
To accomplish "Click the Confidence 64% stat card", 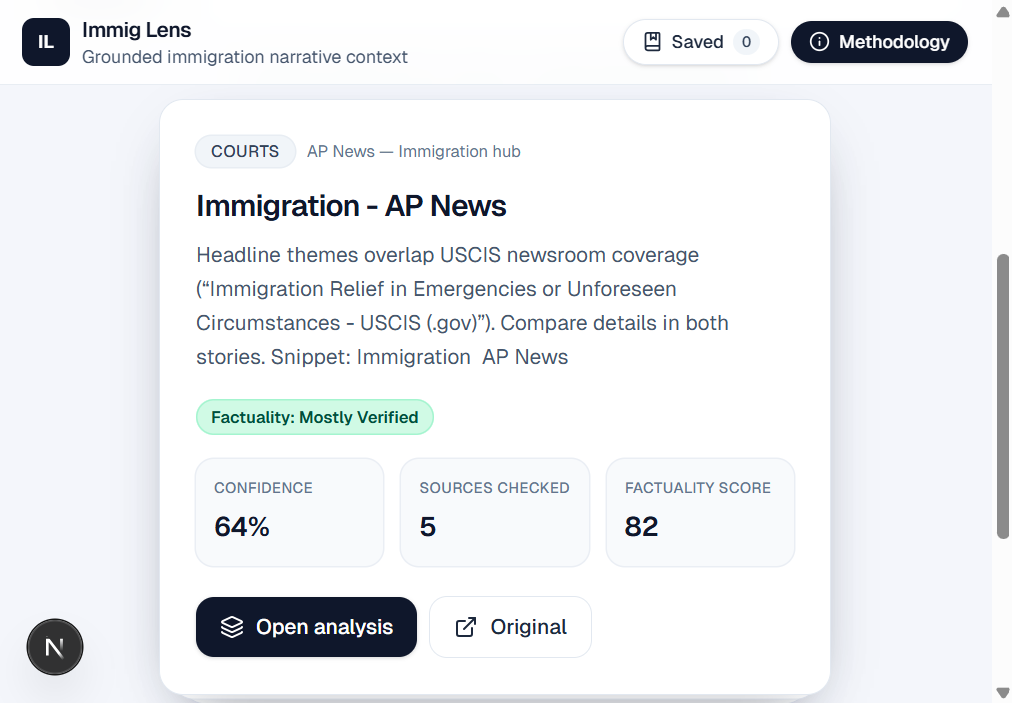I will 289,512.
